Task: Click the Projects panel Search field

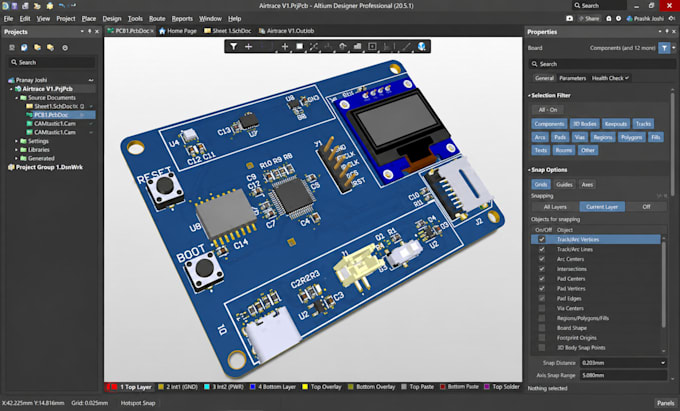Action: point(51,62)
